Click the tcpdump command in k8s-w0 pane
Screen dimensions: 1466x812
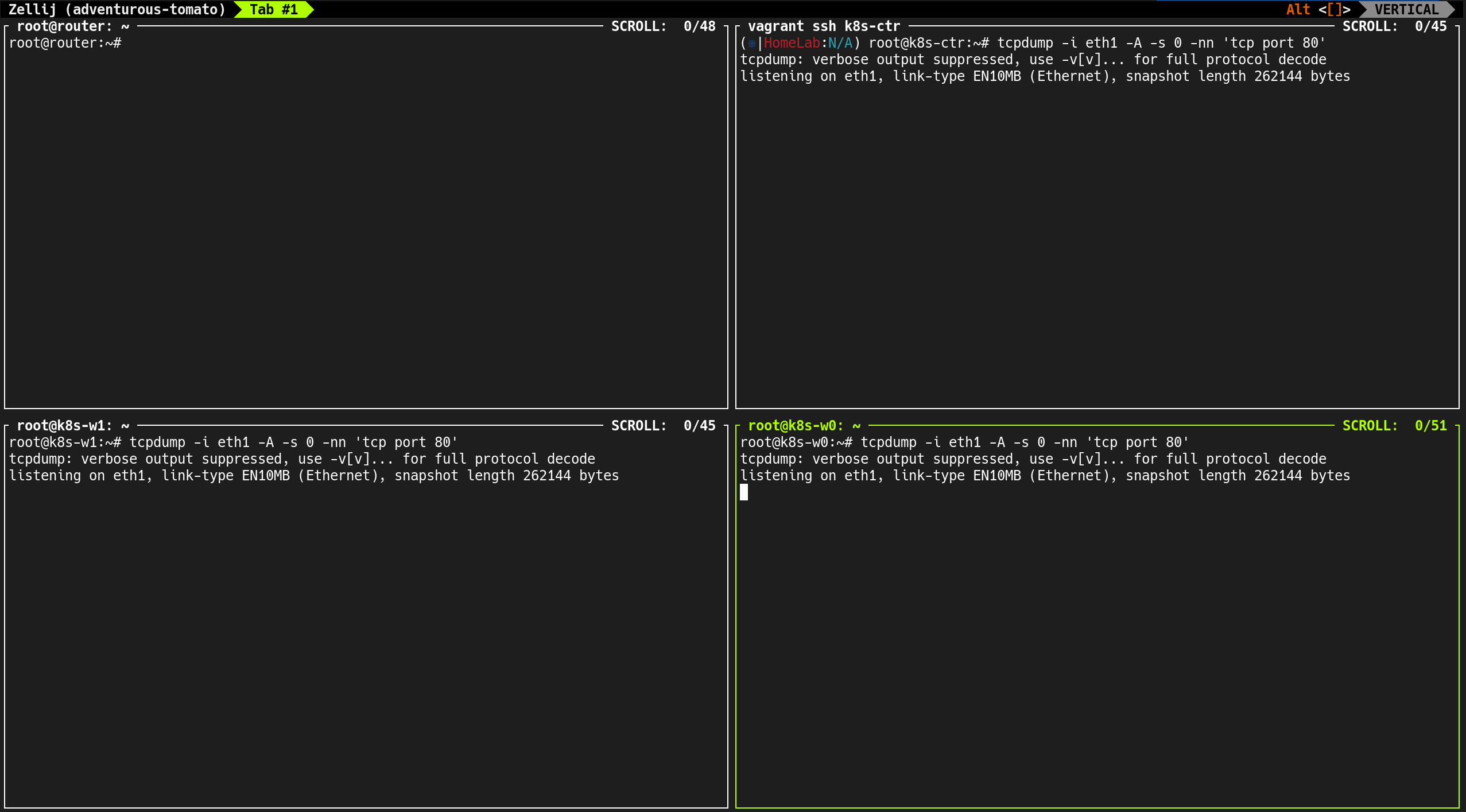[x=1025, y=442]
